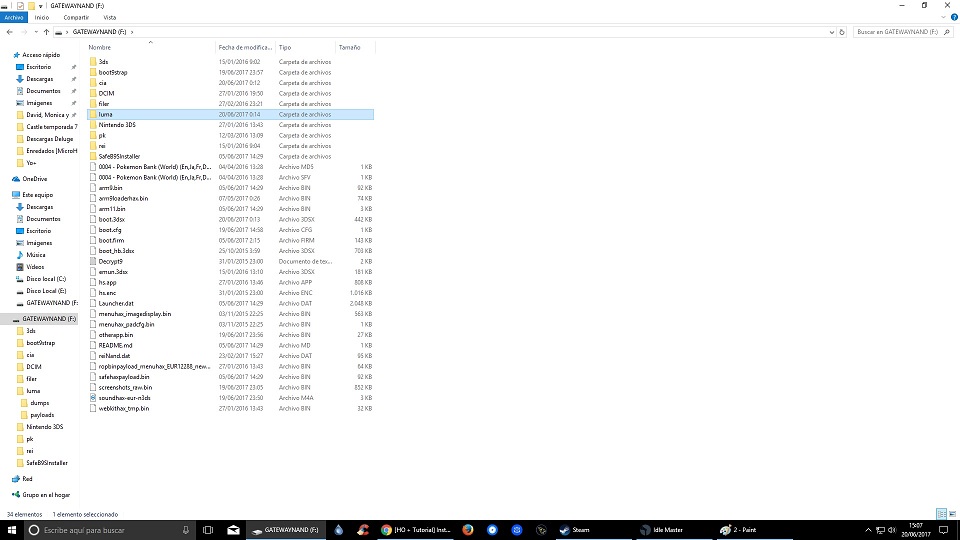Select otherapp.bin file

point(116,335)
